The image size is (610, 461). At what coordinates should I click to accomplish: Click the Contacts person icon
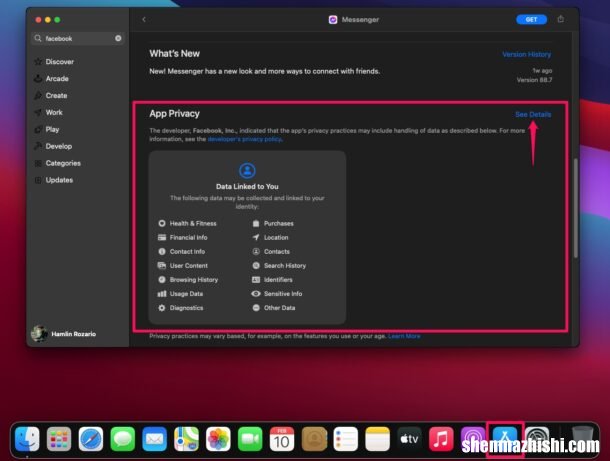point(256,251)
